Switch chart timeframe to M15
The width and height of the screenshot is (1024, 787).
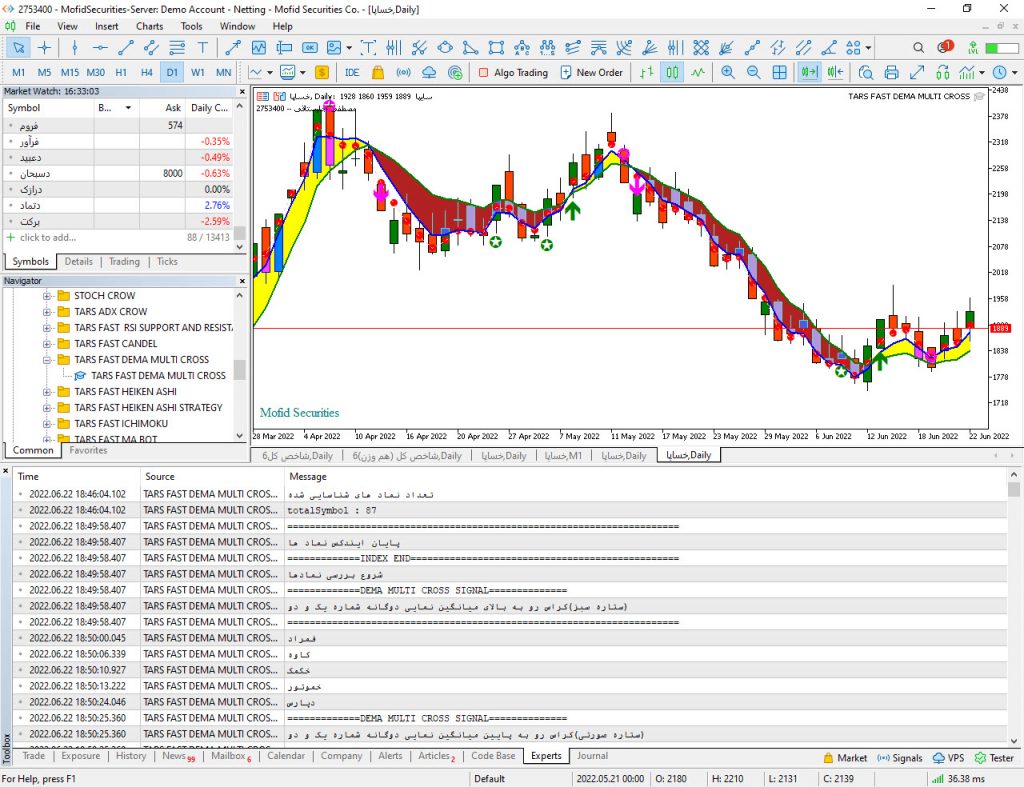70,72
